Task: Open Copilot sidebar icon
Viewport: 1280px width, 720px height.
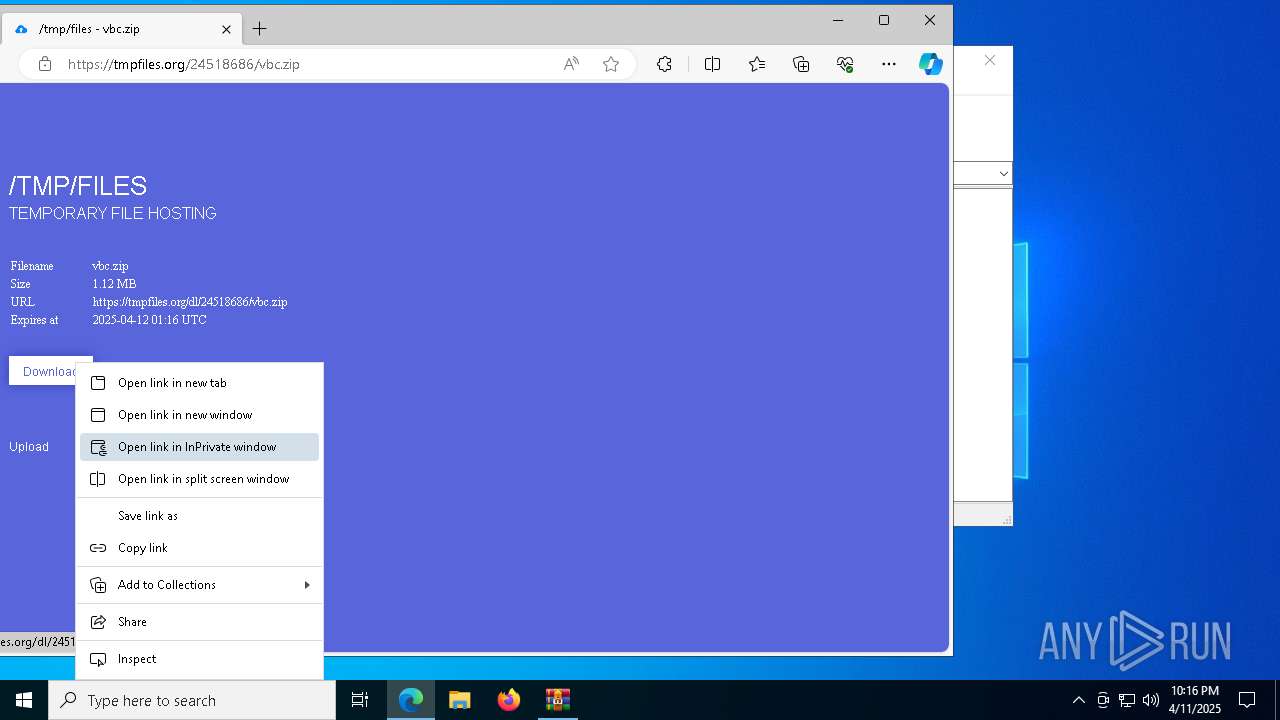Action: 931,64
